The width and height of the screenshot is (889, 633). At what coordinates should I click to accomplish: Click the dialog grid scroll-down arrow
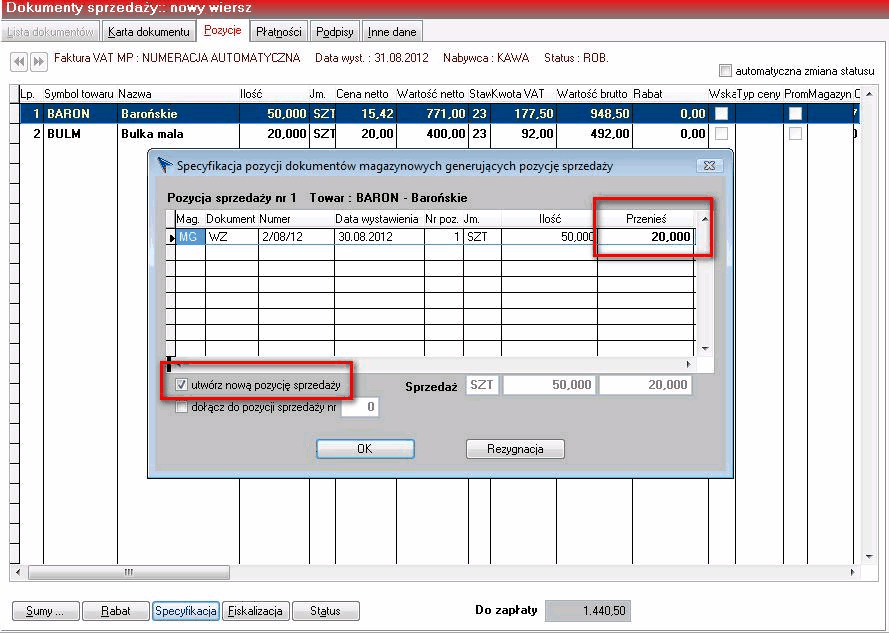[704, 348]
